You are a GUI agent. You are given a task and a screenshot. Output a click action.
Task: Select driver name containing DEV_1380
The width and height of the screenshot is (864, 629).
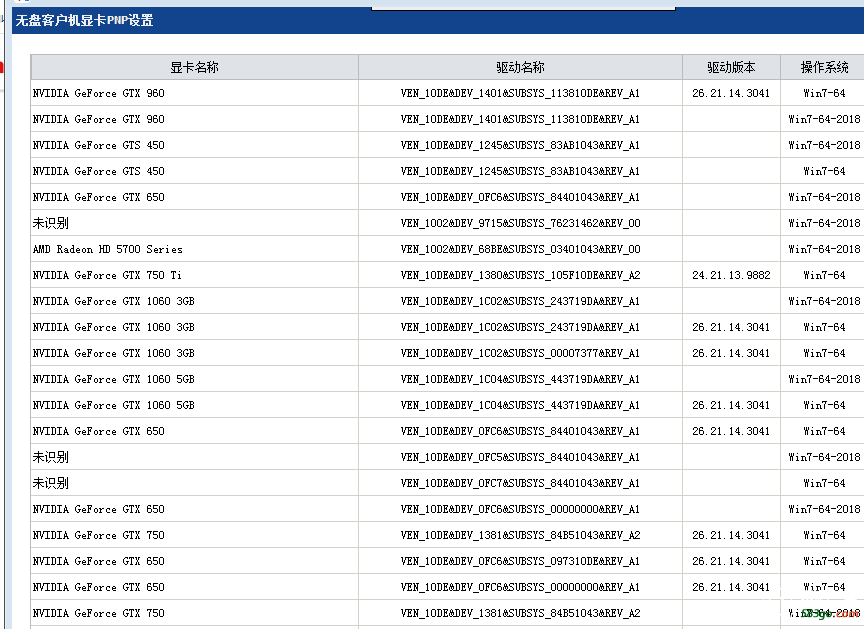(x=520, y=275)
